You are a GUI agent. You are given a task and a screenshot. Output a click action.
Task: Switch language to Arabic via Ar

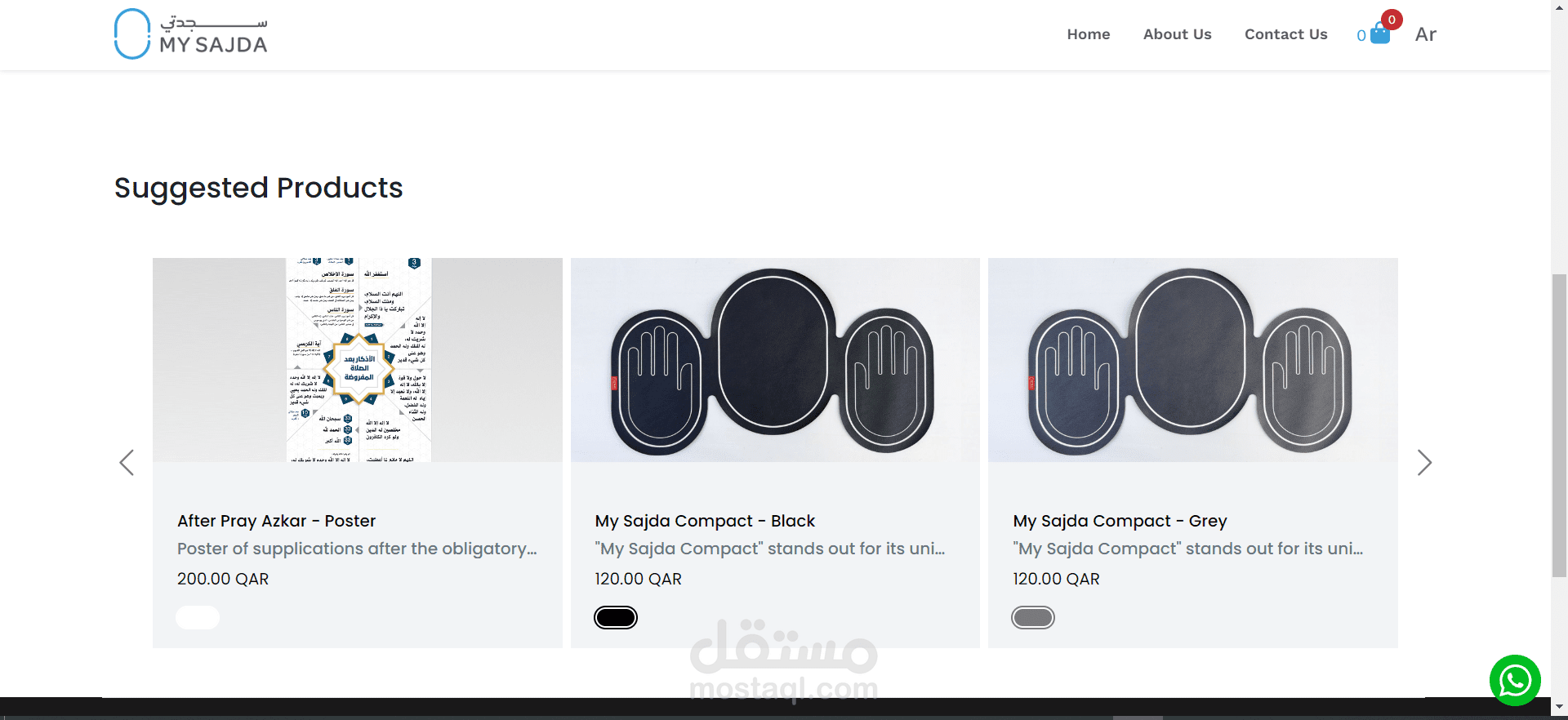pos(1426,34)
